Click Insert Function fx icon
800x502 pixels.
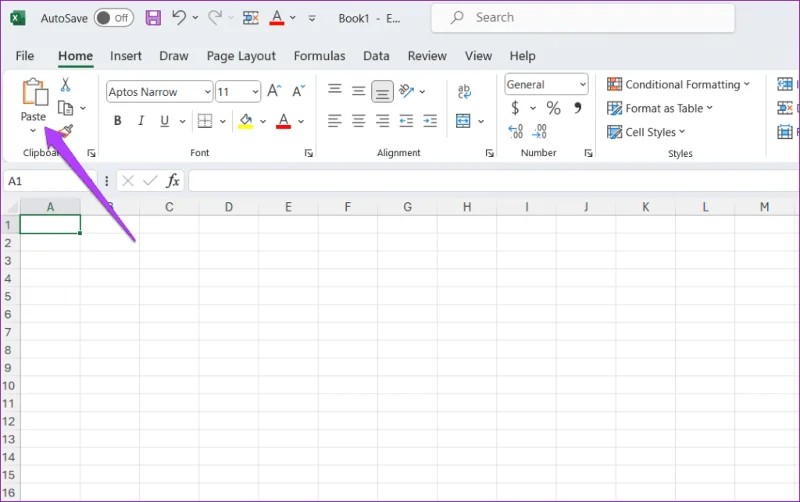click(x=173, y=181)
